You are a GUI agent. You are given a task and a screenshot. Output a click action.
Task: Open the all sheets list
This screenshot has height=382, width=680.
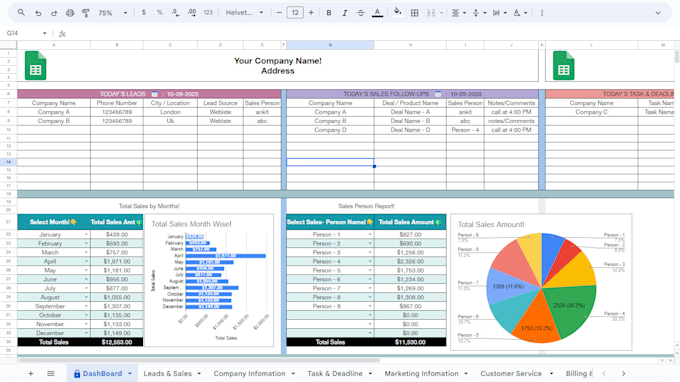pos(51,373)
